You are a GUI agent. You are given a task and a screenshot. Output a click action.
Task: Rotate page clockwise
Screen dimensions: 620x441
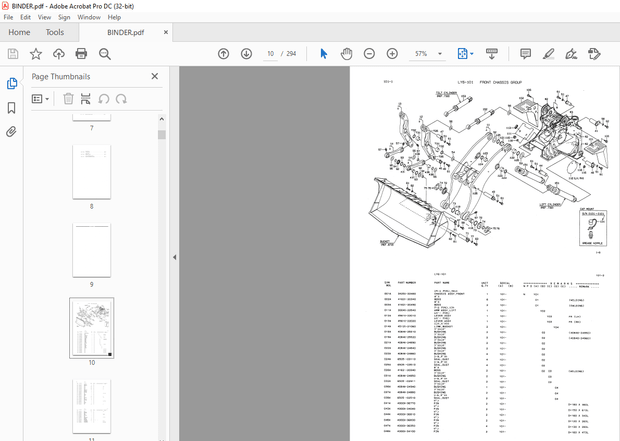point(121,99)
